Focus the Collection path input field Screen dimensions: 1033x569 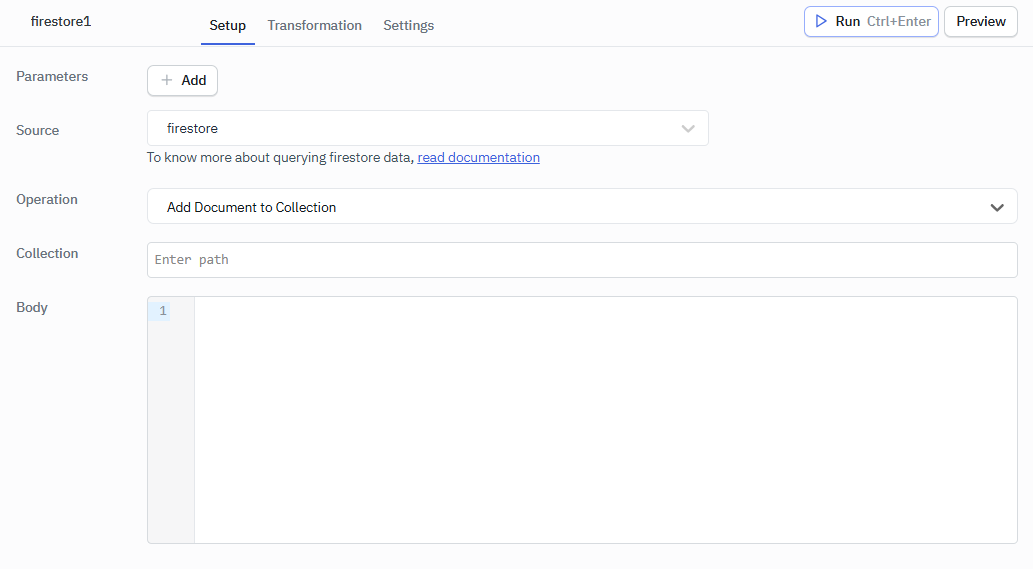[582, 260]
